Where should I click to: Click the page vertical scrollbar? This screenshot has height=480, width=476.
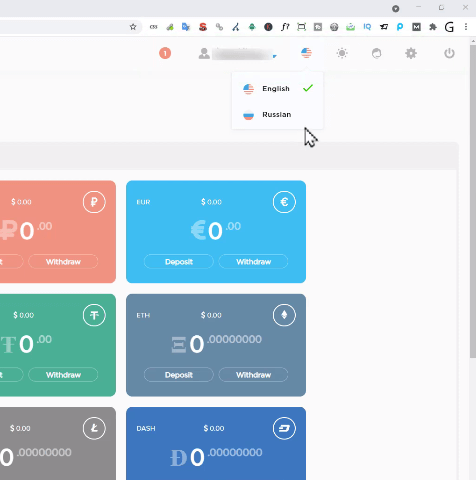click(x=473, y=200)
